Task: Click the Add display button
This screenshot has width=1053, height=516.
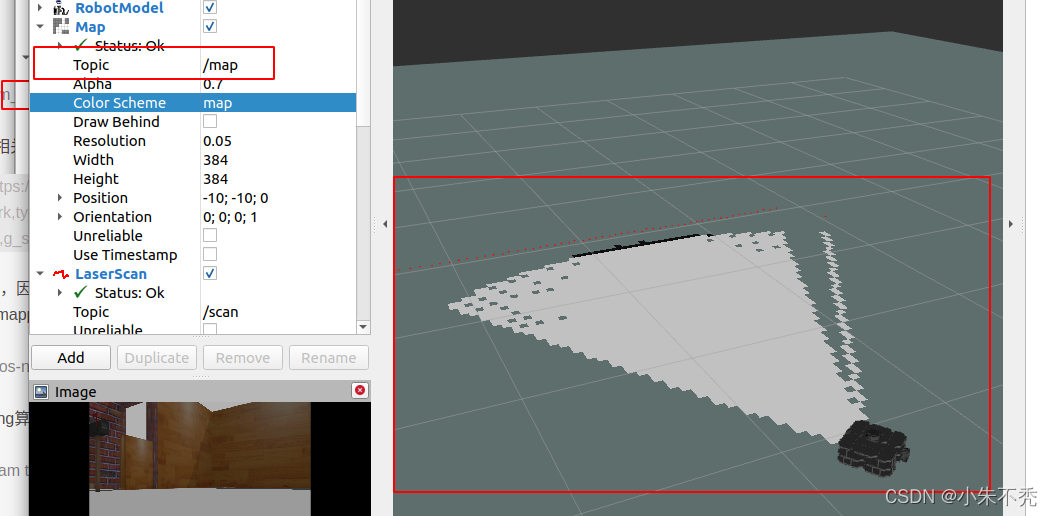Action: pyautogui.click(x=71, y=357)
